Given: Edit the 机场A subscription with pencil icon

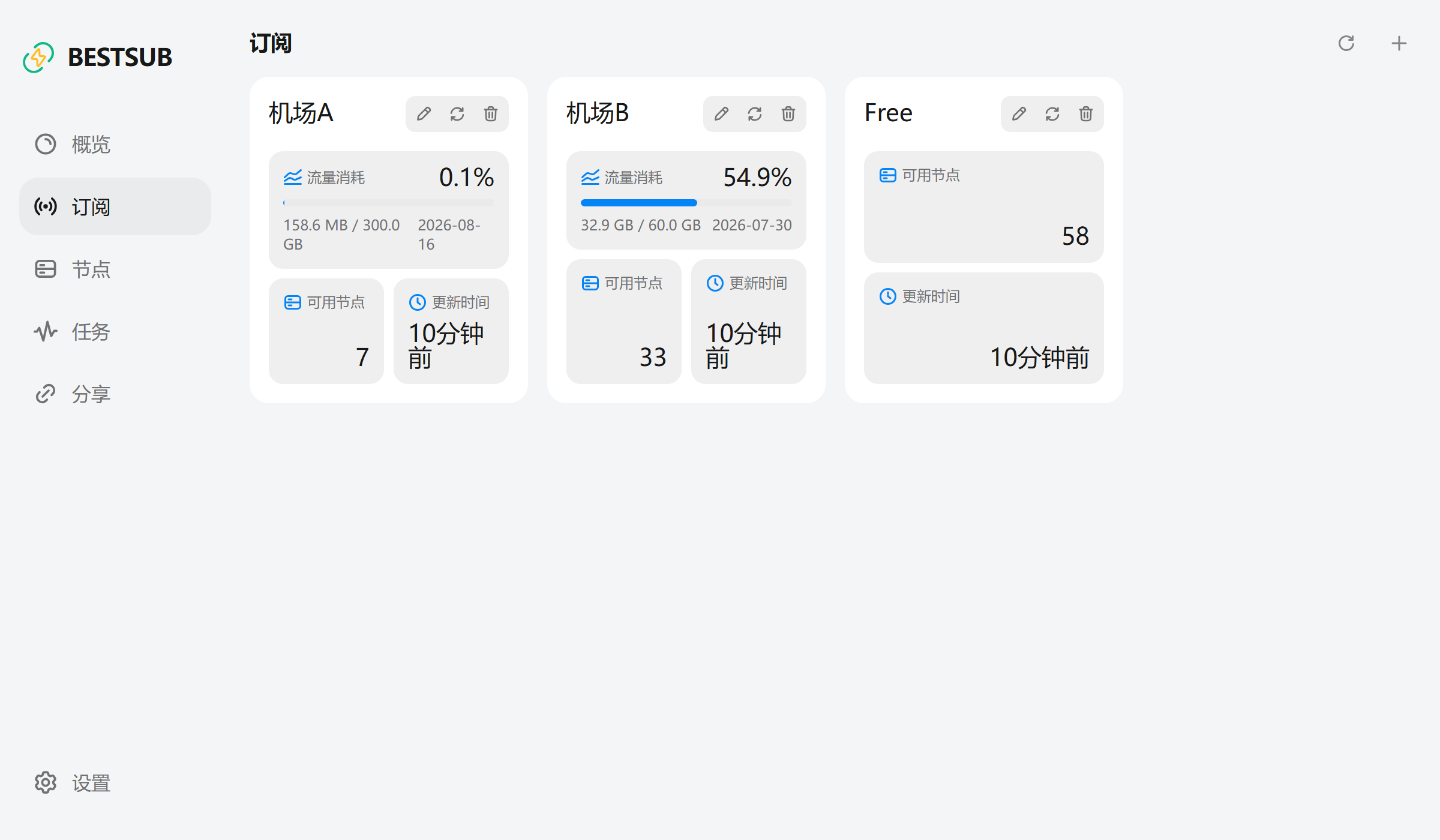Looking at the screenshot, I should pyautogui.click(x=424, y=113).
